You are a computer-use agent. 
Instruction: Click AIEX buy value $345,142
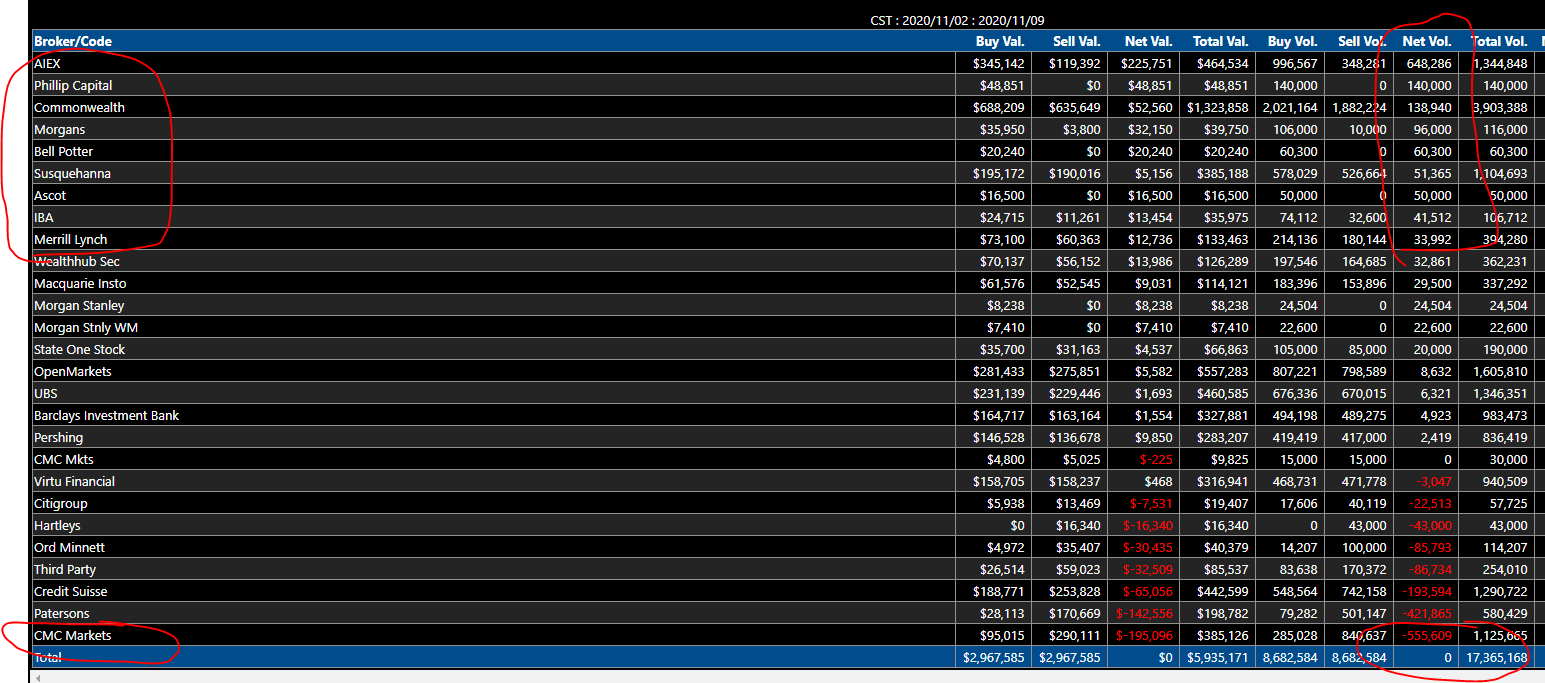click(x=998, y=63)
